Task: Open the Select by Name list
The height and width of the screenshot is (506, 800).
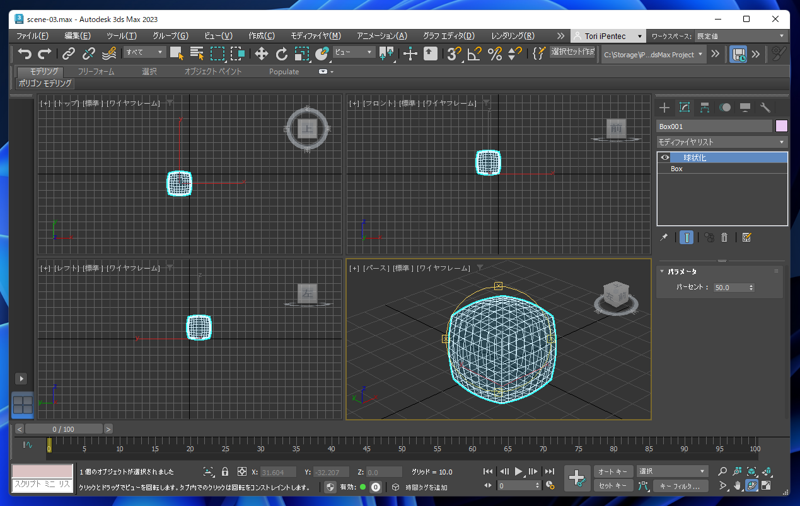Action: pos(196,54)
